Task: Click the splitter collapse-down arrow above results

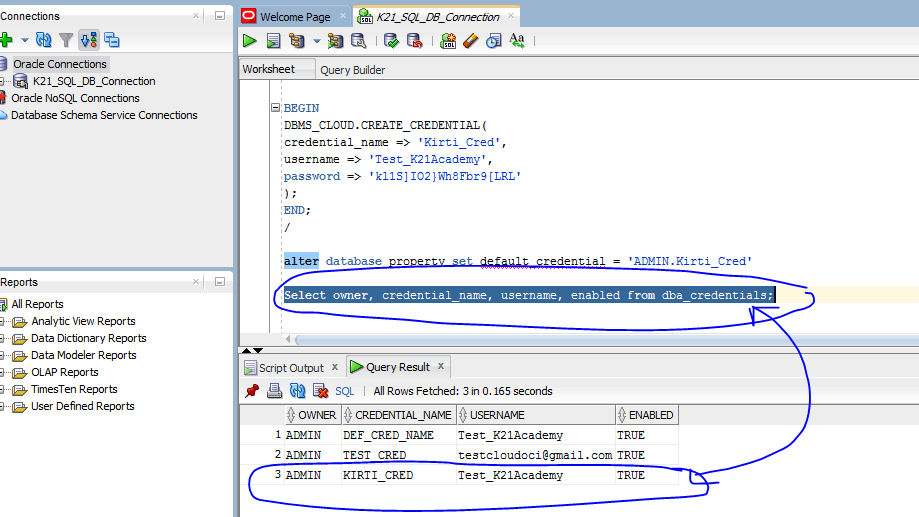Action: (258, 350)
